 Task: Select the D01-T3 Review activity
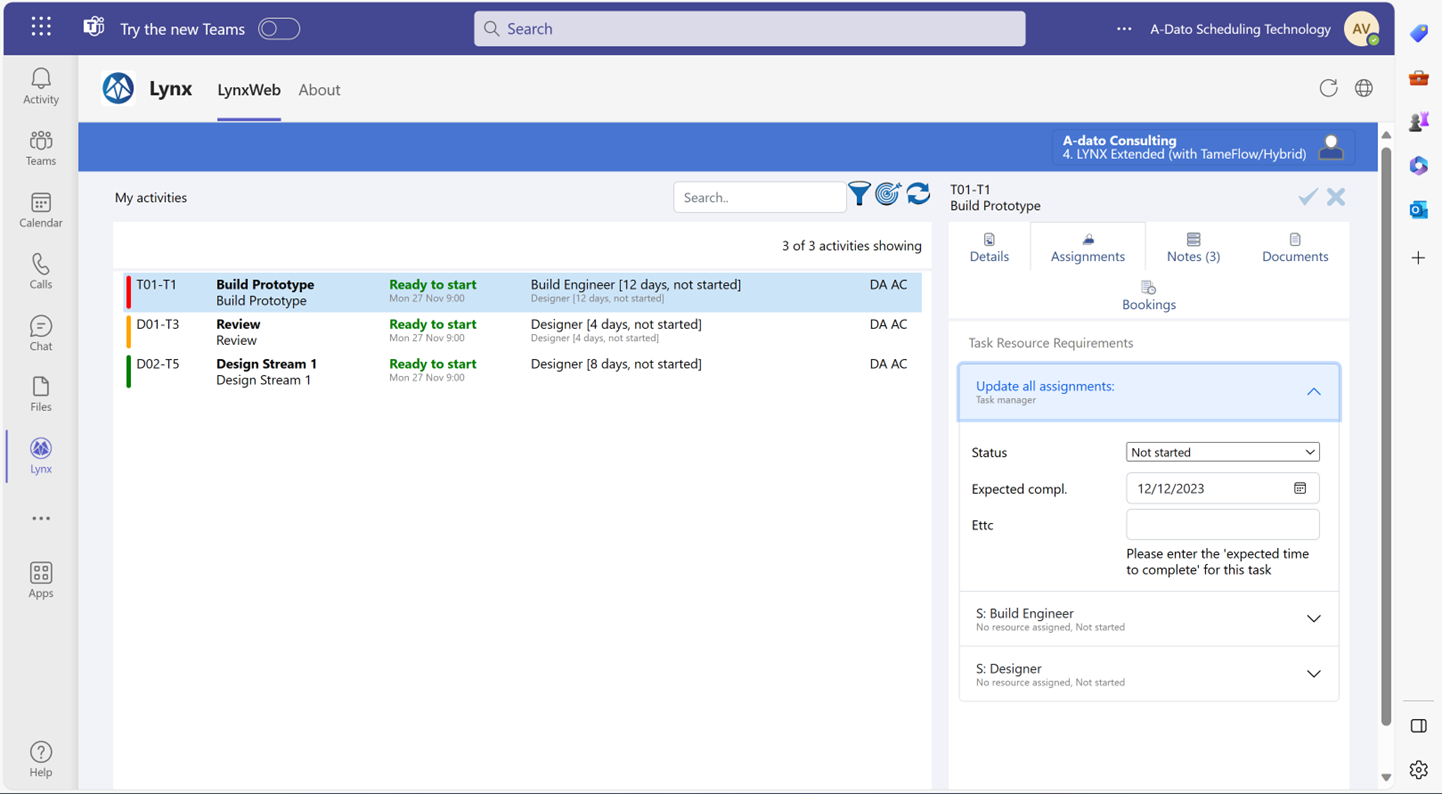tap(524, 331)
